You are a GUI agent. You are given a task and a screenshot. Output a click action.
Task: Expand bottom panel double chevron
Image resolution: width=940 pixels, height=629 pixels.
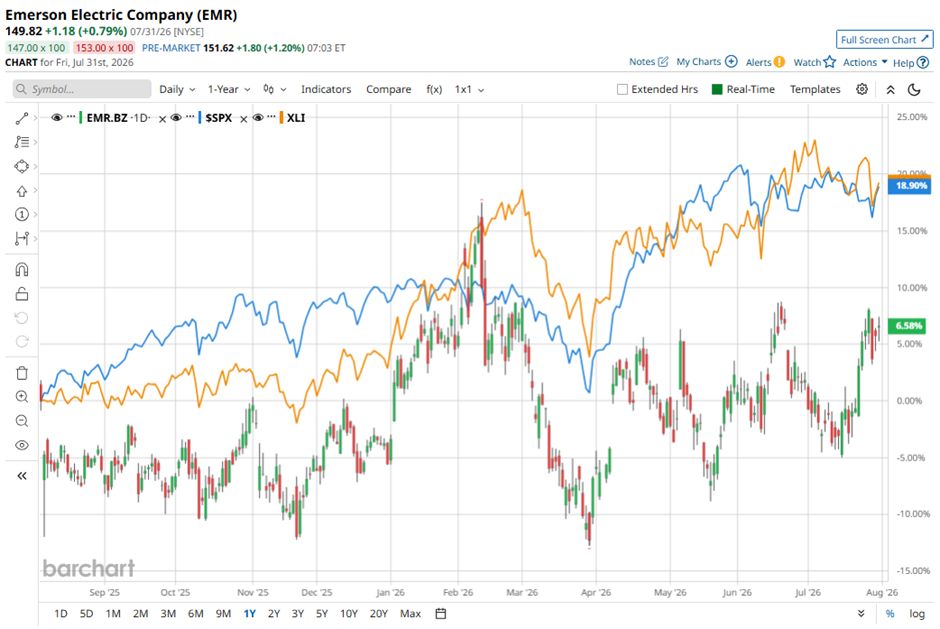click(x=861, y=613)
